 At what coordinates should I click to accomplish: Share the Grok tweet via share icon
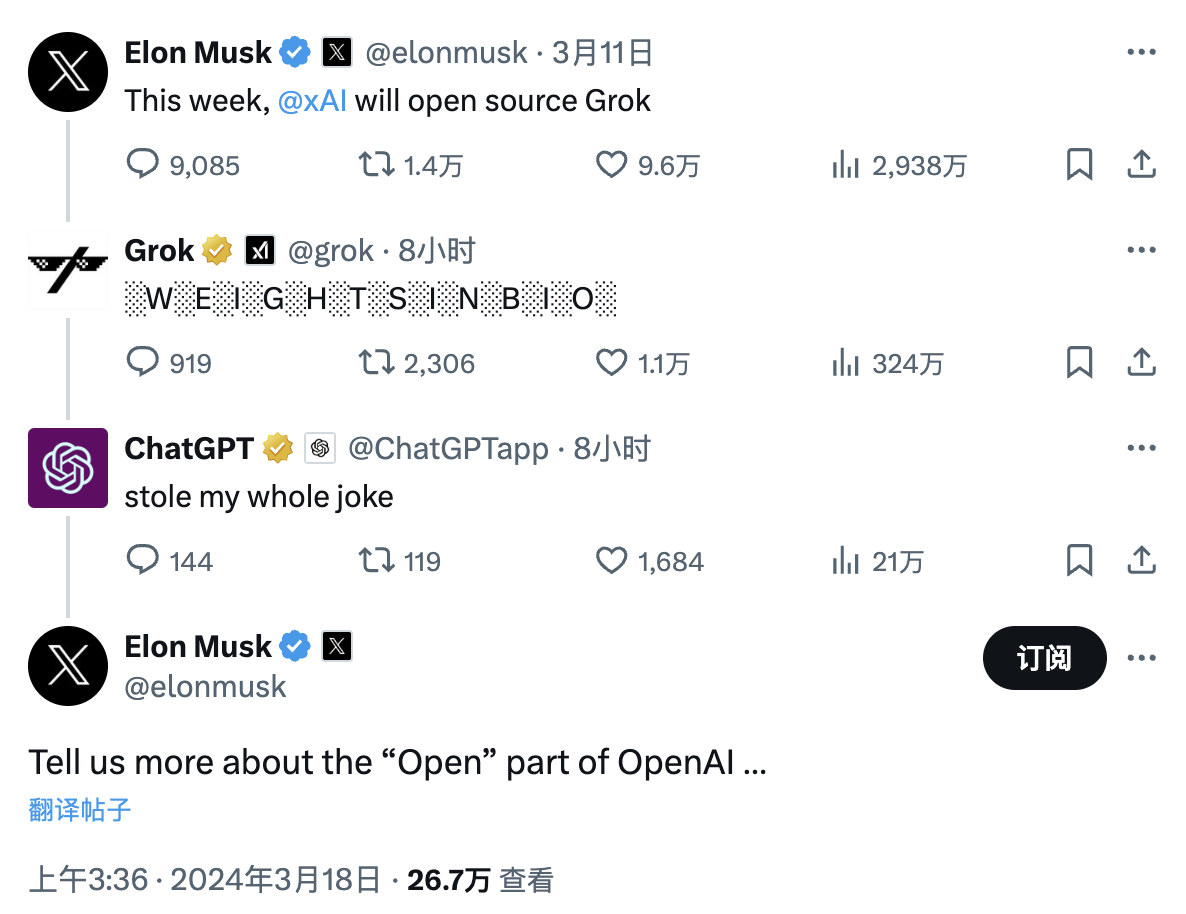tap(1141, 362)
